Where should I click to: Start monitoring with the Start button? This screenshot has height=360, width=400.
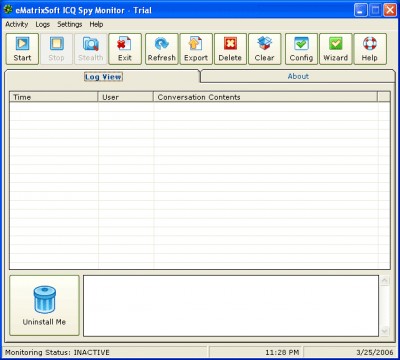[22, 49]
